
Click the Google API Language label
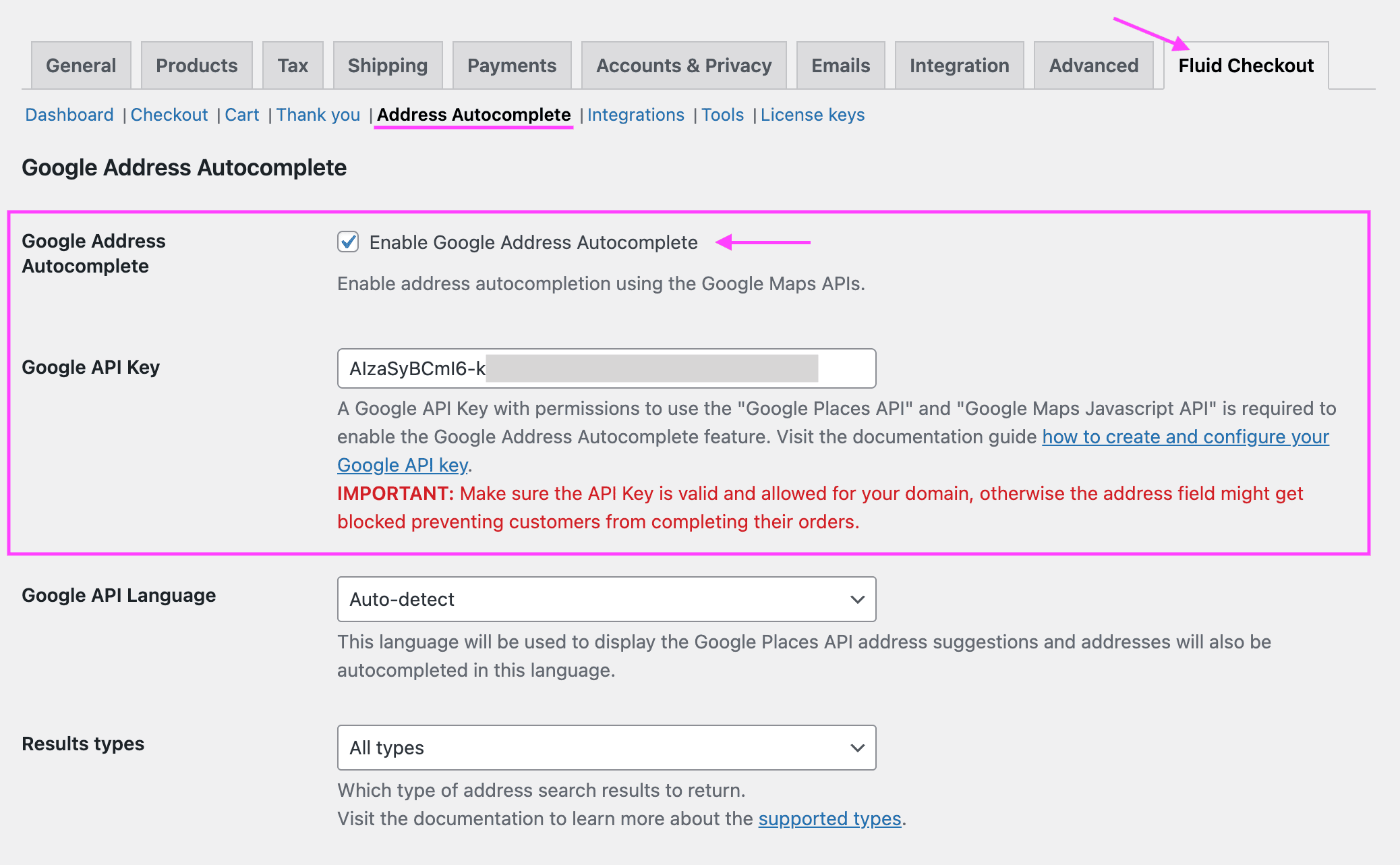pos(119,595)
